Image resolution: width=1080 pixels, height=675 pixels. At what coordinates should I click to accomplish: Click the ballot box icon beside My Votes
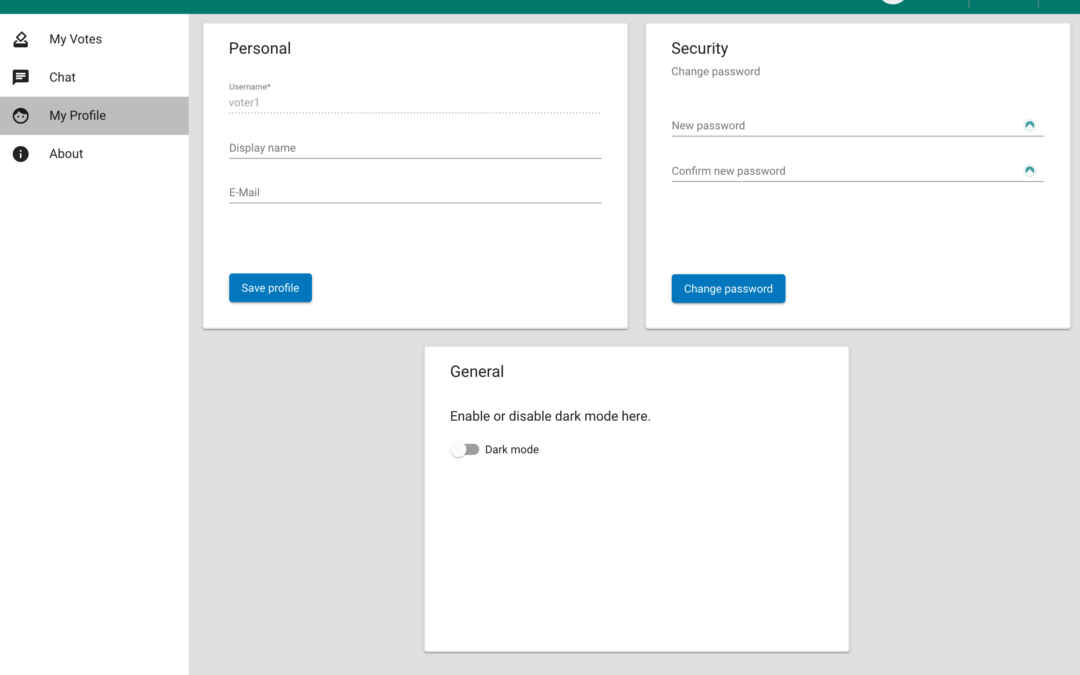[20, 40]
